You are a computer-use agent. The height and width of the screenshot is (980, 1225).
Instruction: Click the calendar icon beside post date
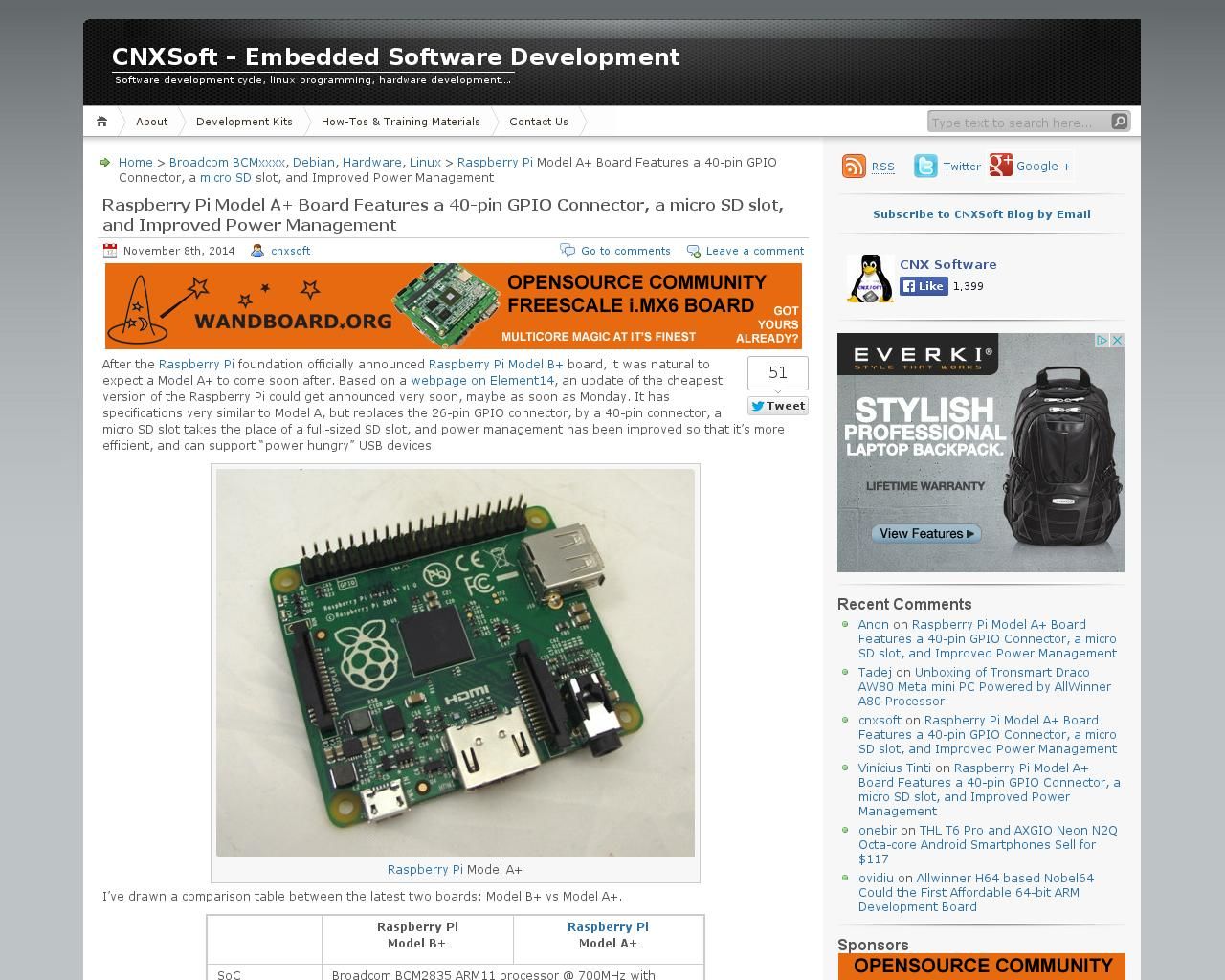[x=110, y=251]
